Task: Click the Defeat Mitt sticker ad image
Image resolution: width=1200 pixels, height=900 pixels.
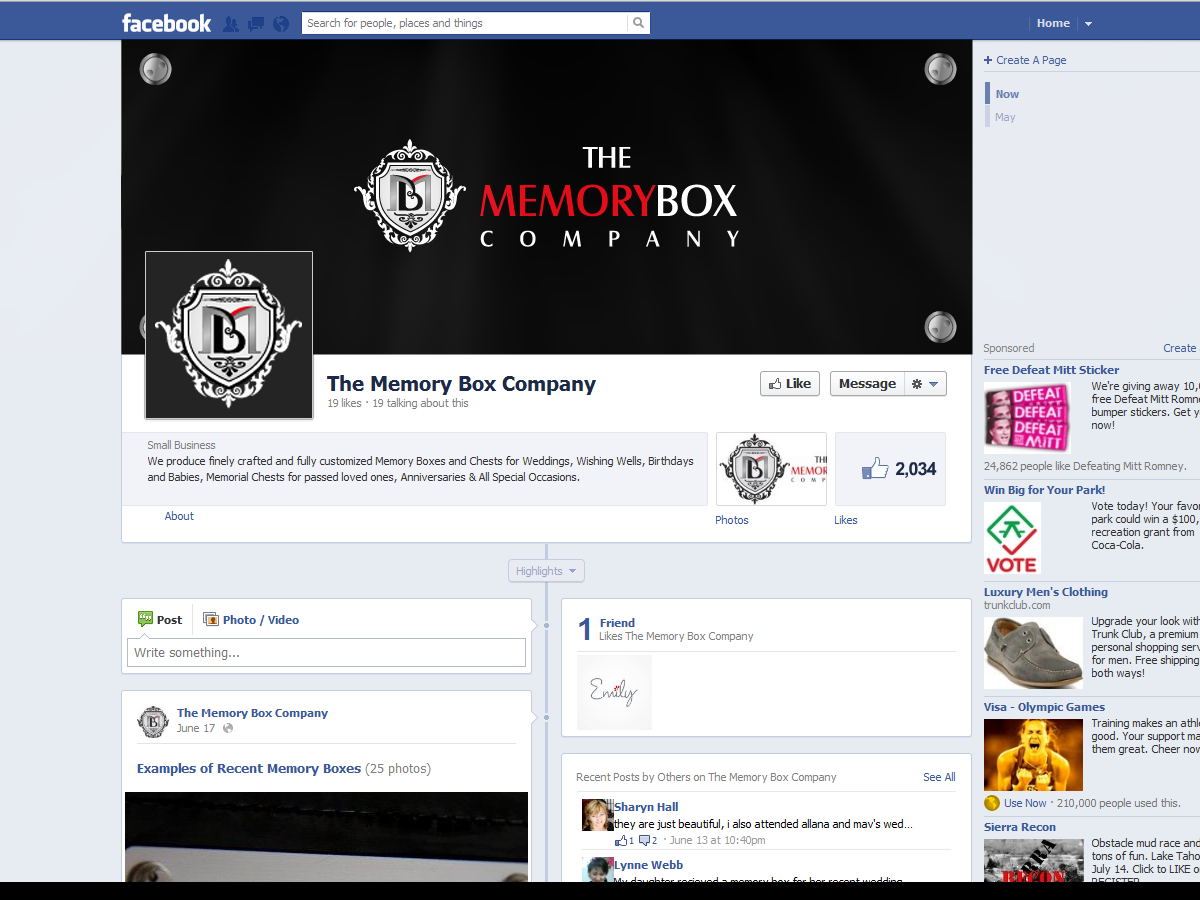Action: point(1027,418)
